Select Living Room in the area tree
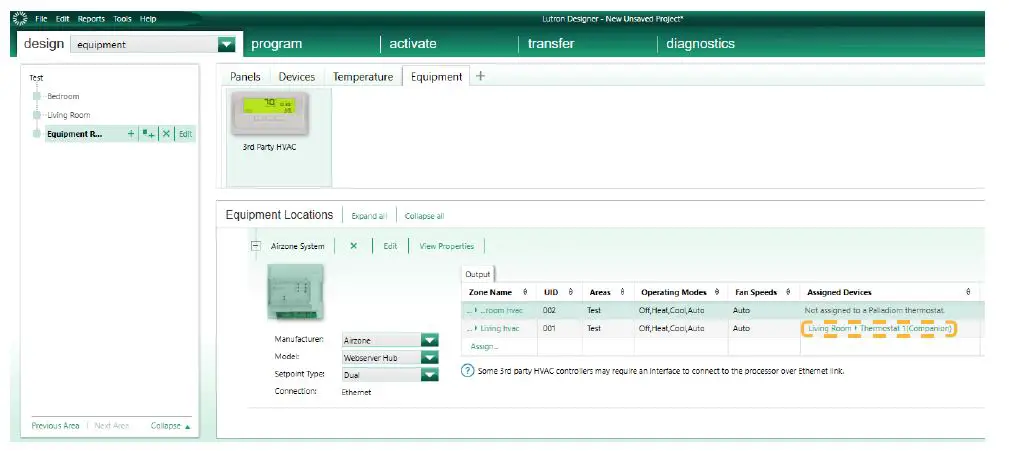 69,115
